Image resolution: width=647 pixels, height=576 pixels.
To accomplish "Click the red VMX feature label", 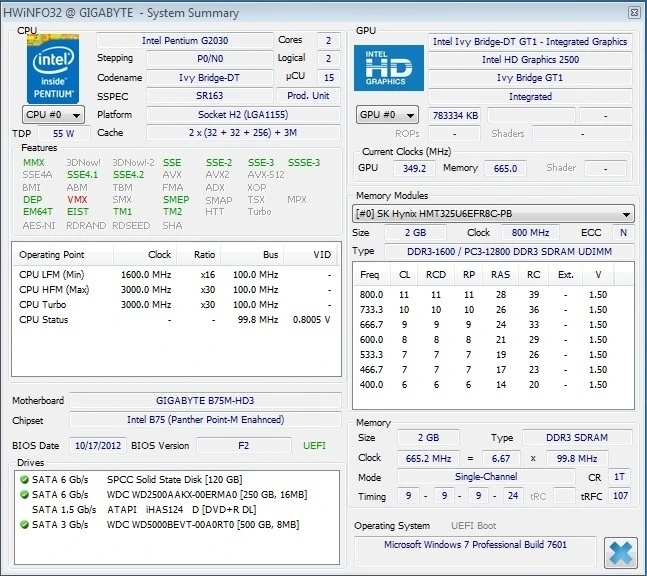I will pyautogui.click(x=77, y=200).
